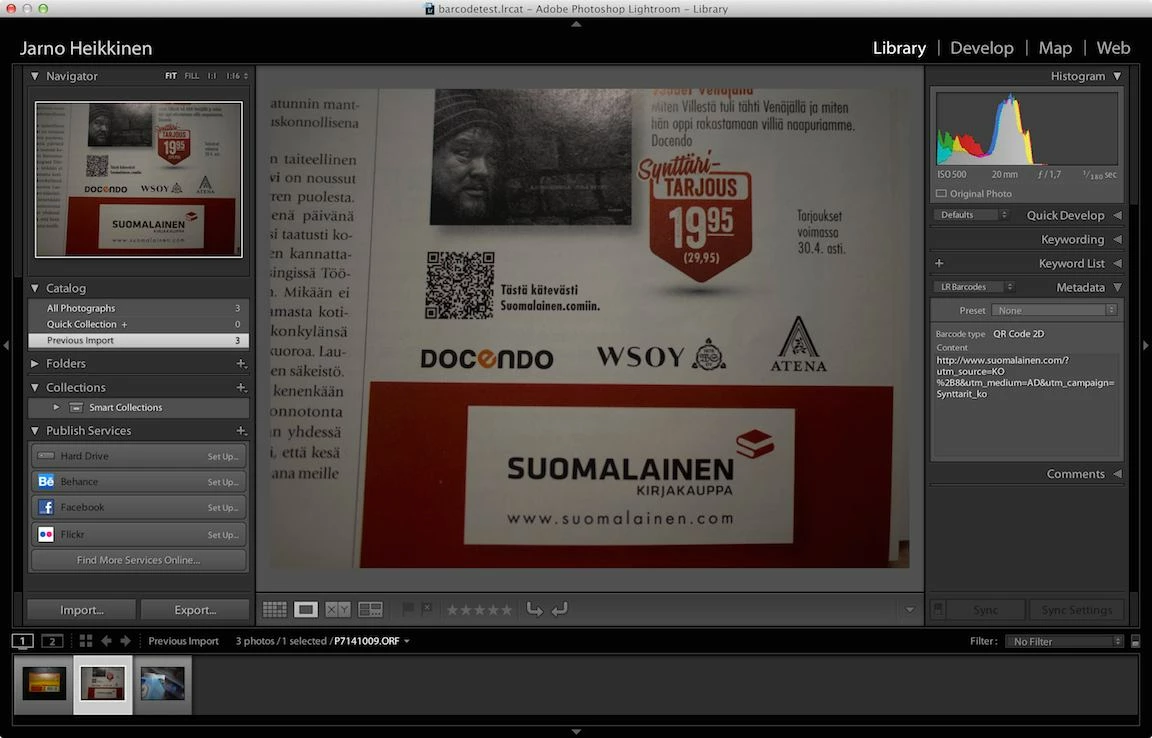Open second window display button 2

52,641
